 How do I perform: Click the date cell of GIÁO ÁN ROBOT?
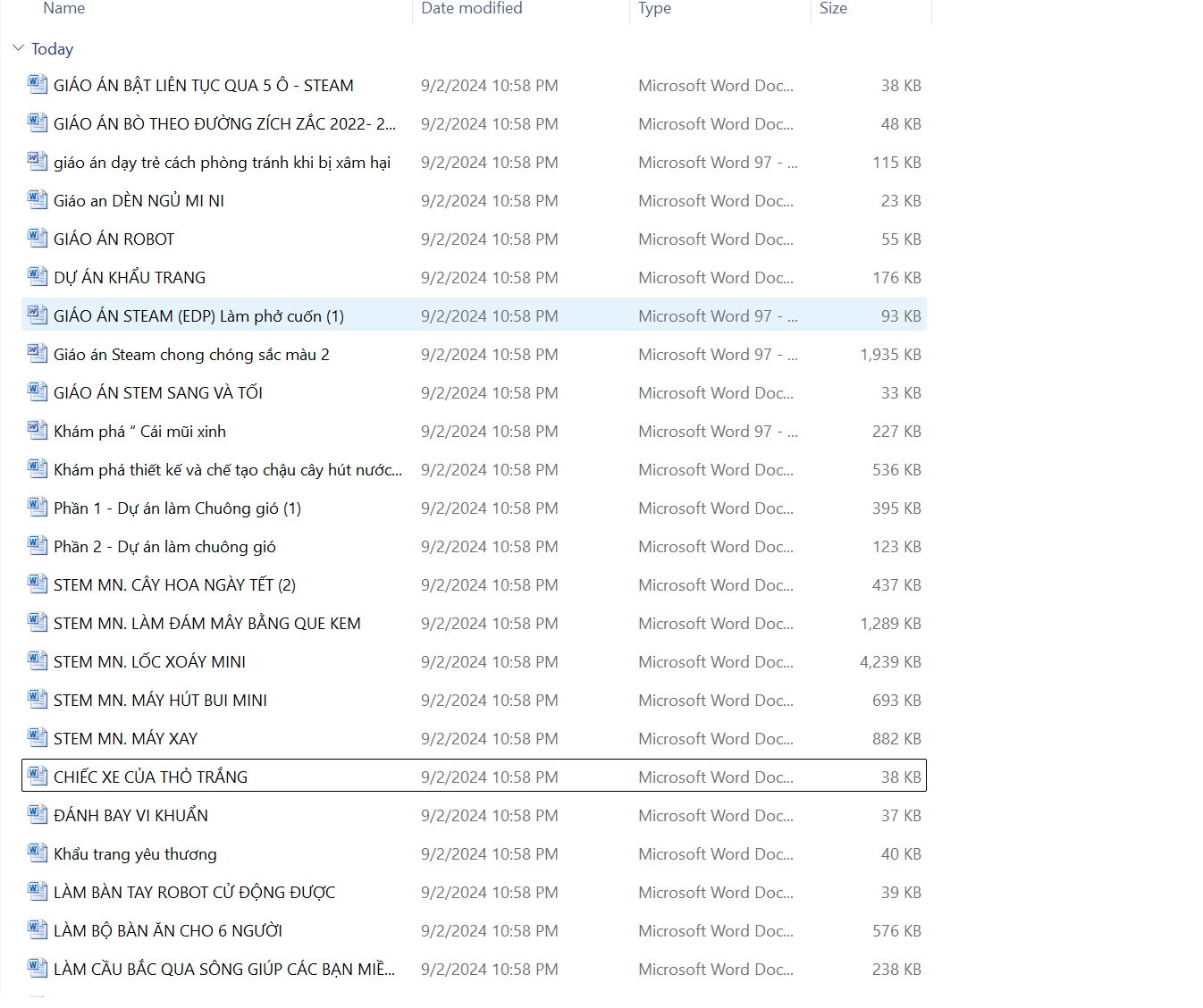point(490,239)
